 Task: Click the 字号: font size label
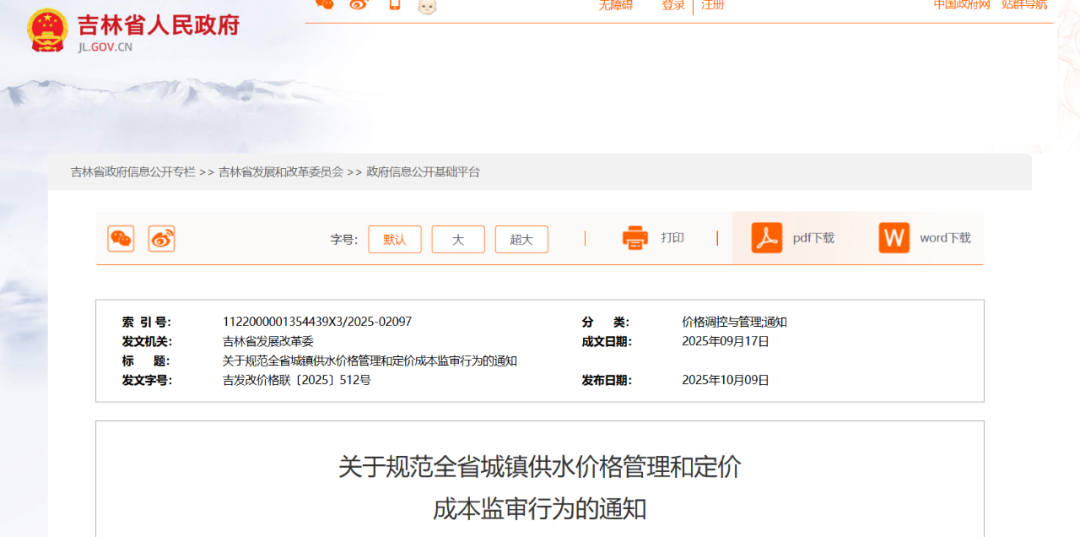click(x=344, y=240)
